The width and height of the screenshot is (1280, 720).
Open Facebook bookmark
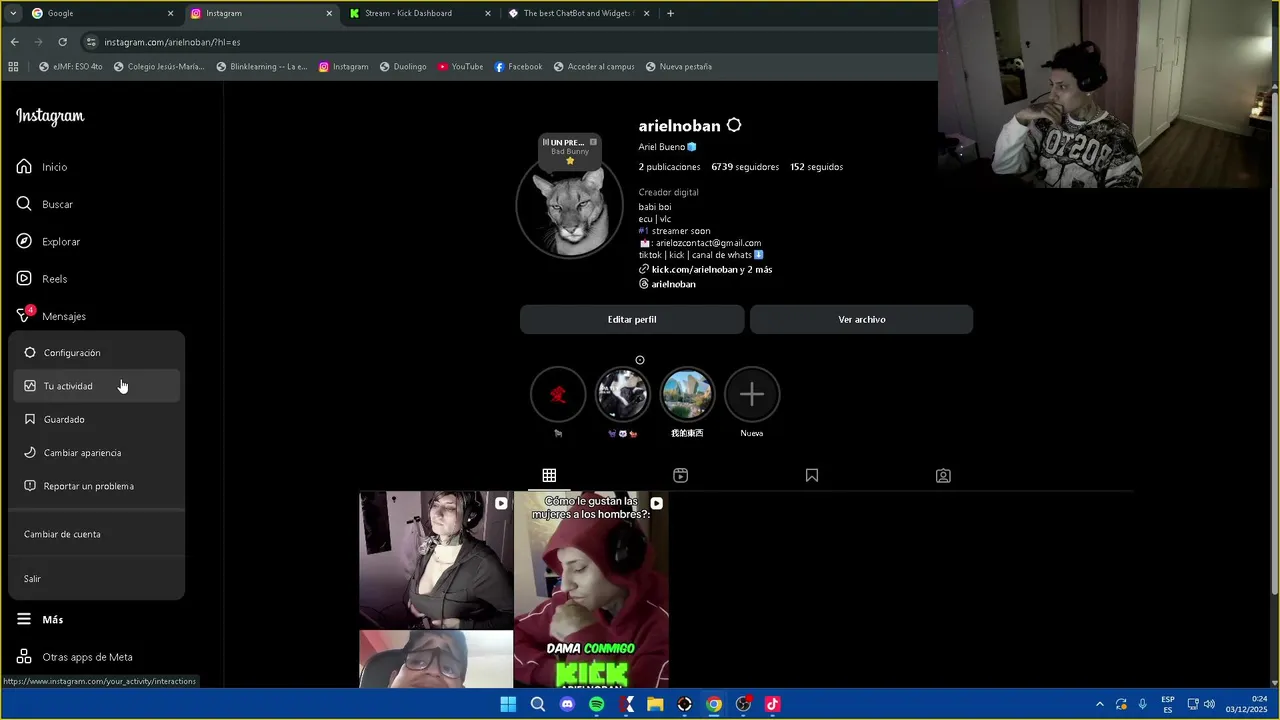coord(518,67)
